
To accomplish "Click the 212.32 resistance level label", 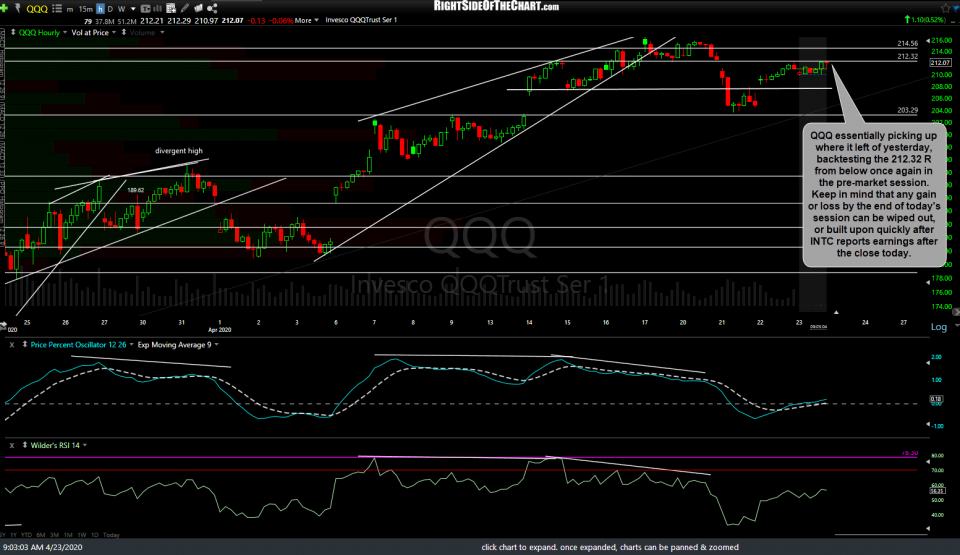I will pyautogui.click(x=907, y=56).
